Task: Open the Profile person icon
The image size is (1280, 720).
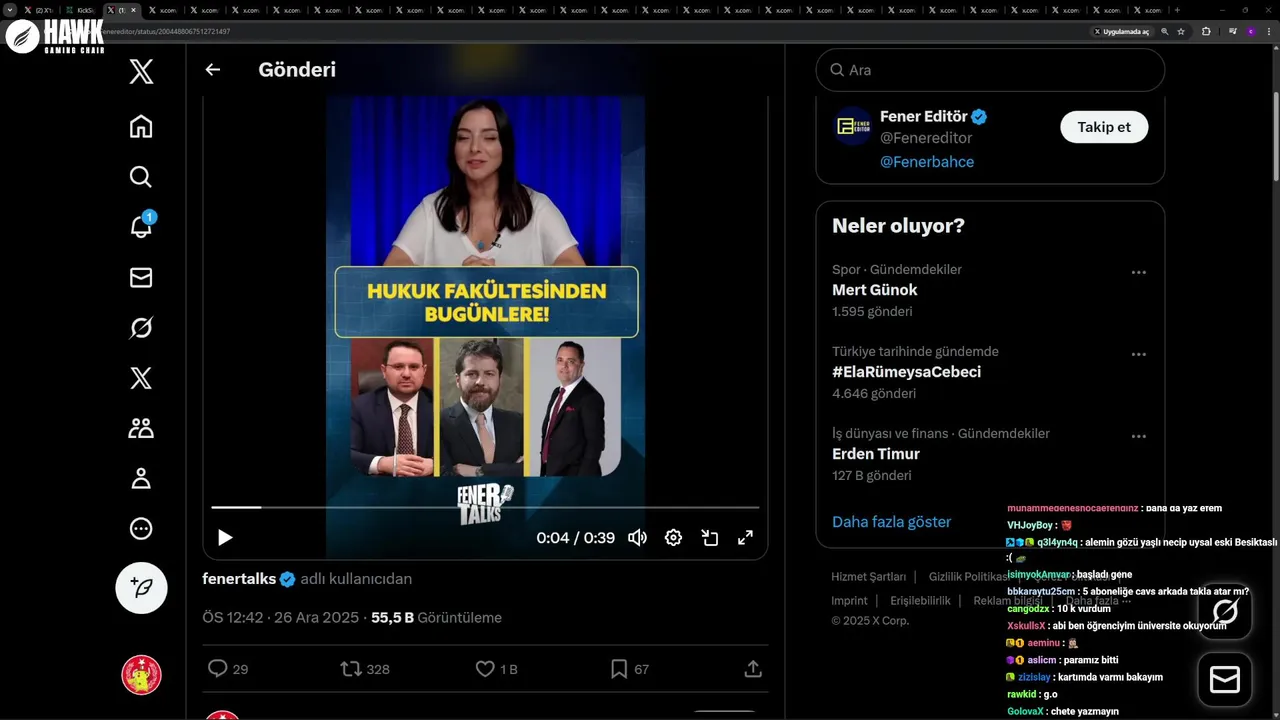Action: point(141,478)
